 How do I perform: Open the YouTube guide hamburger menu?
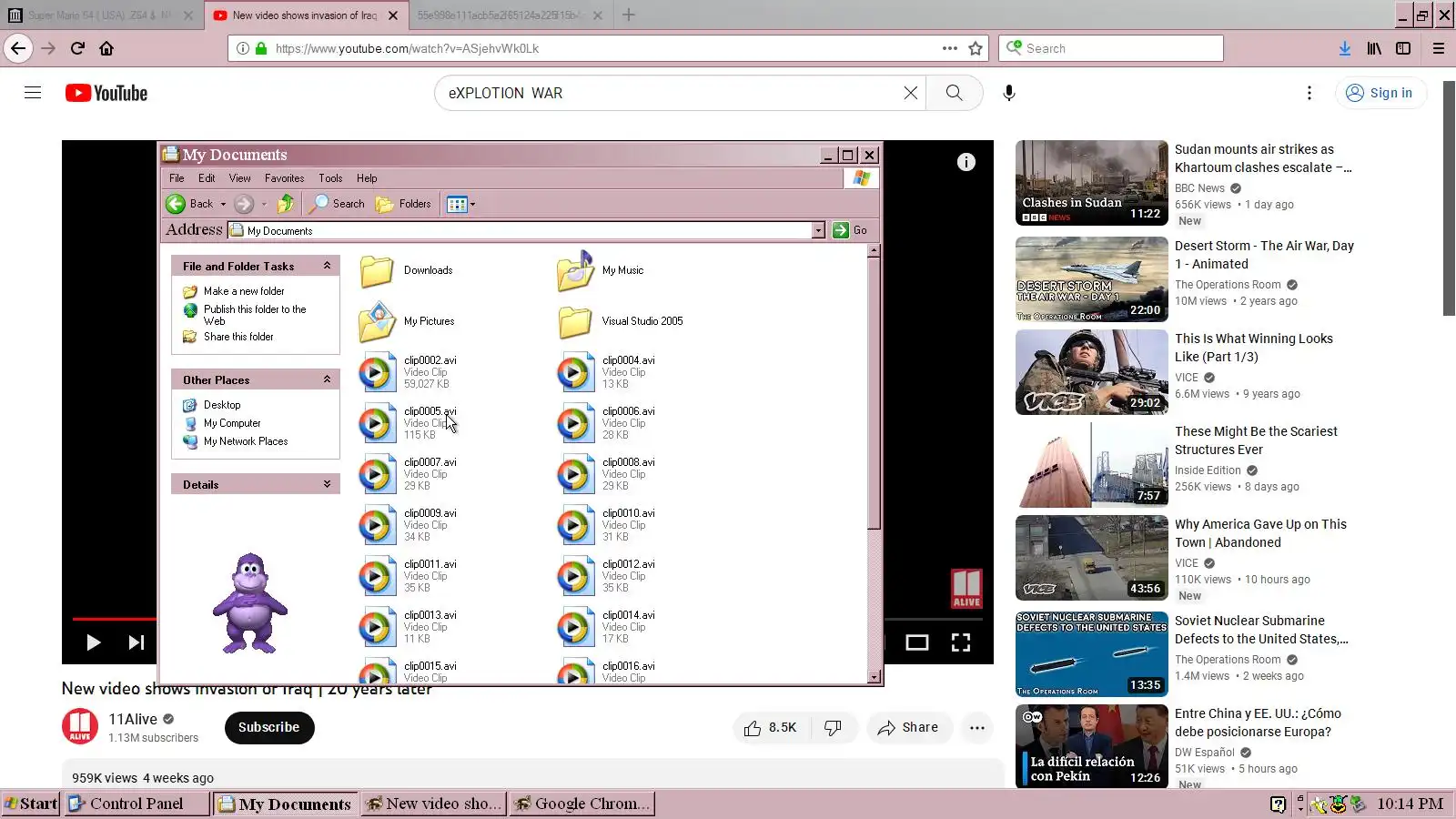(x=33, y=93)
